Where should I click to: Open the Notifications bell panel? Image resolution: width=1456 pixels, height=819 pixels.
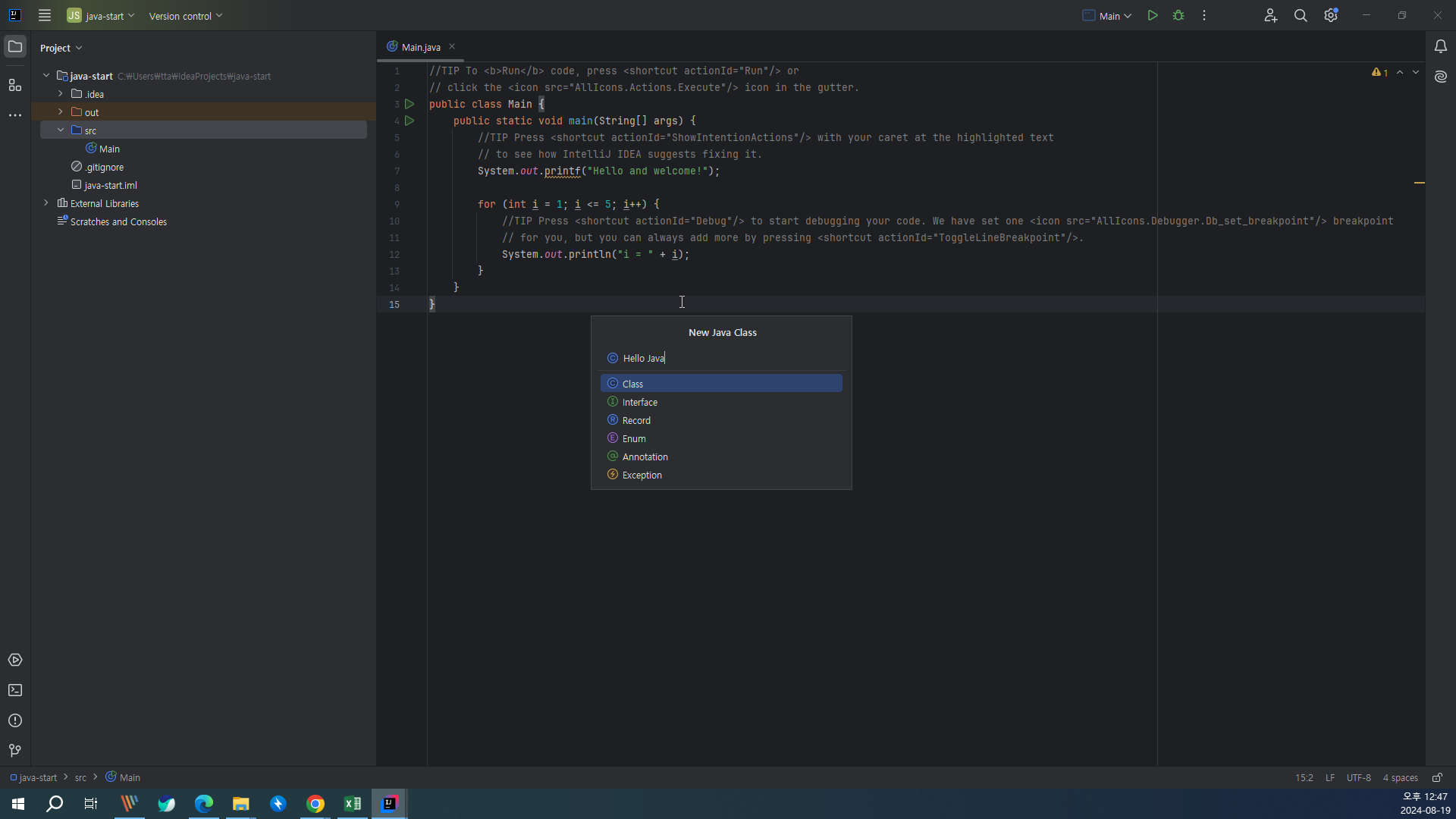[1441, 47]
